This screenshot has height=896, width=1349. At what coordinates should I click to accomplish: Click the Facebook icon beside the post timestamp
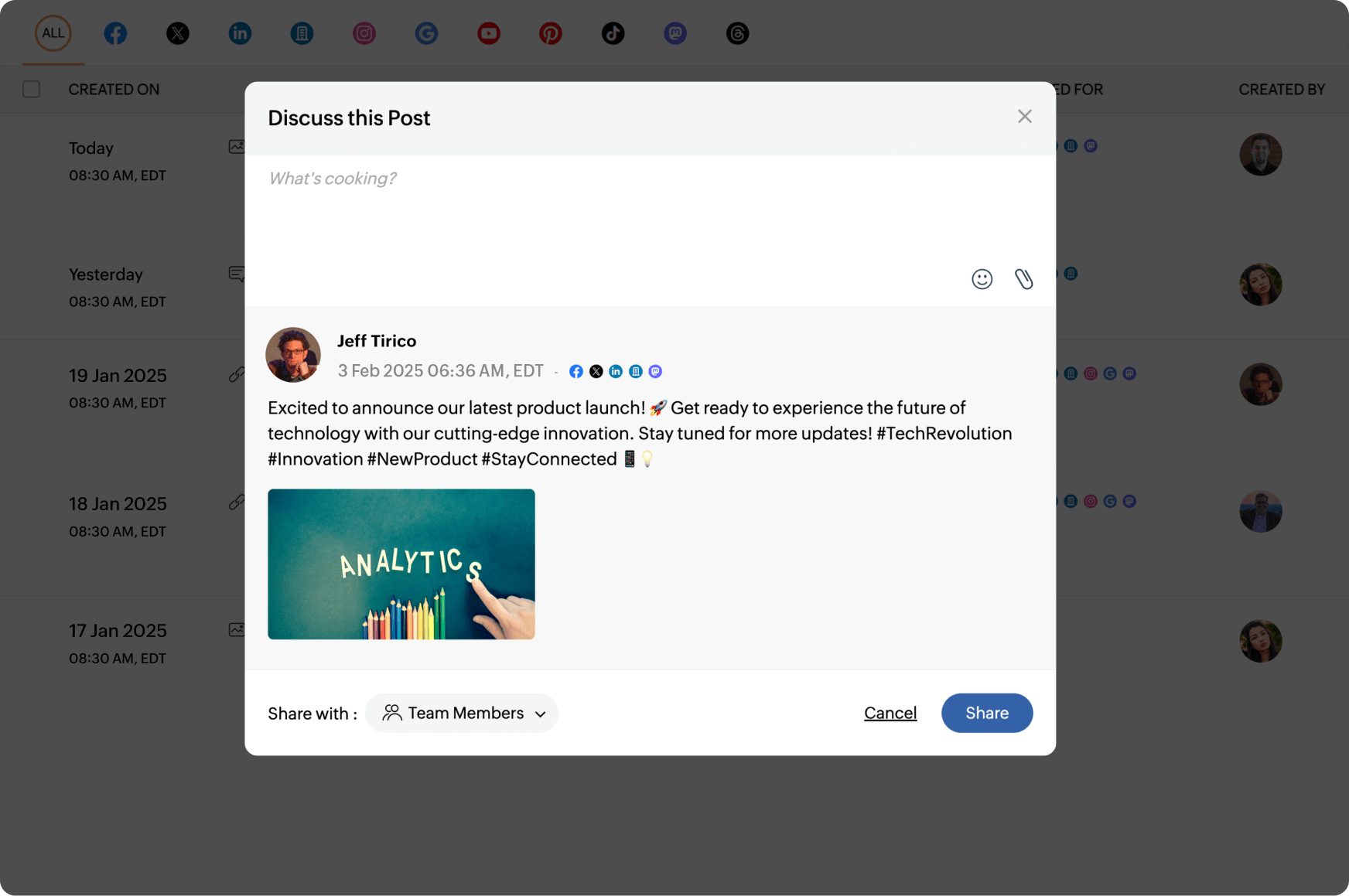[576, 372]
